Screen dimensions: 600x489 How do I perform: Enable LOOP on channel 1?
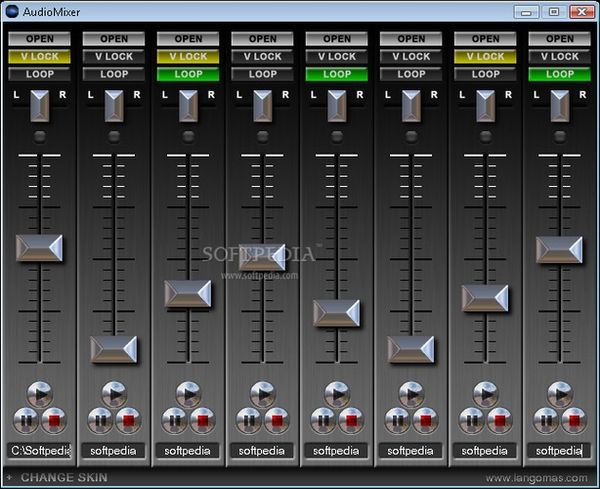point(39,74)
